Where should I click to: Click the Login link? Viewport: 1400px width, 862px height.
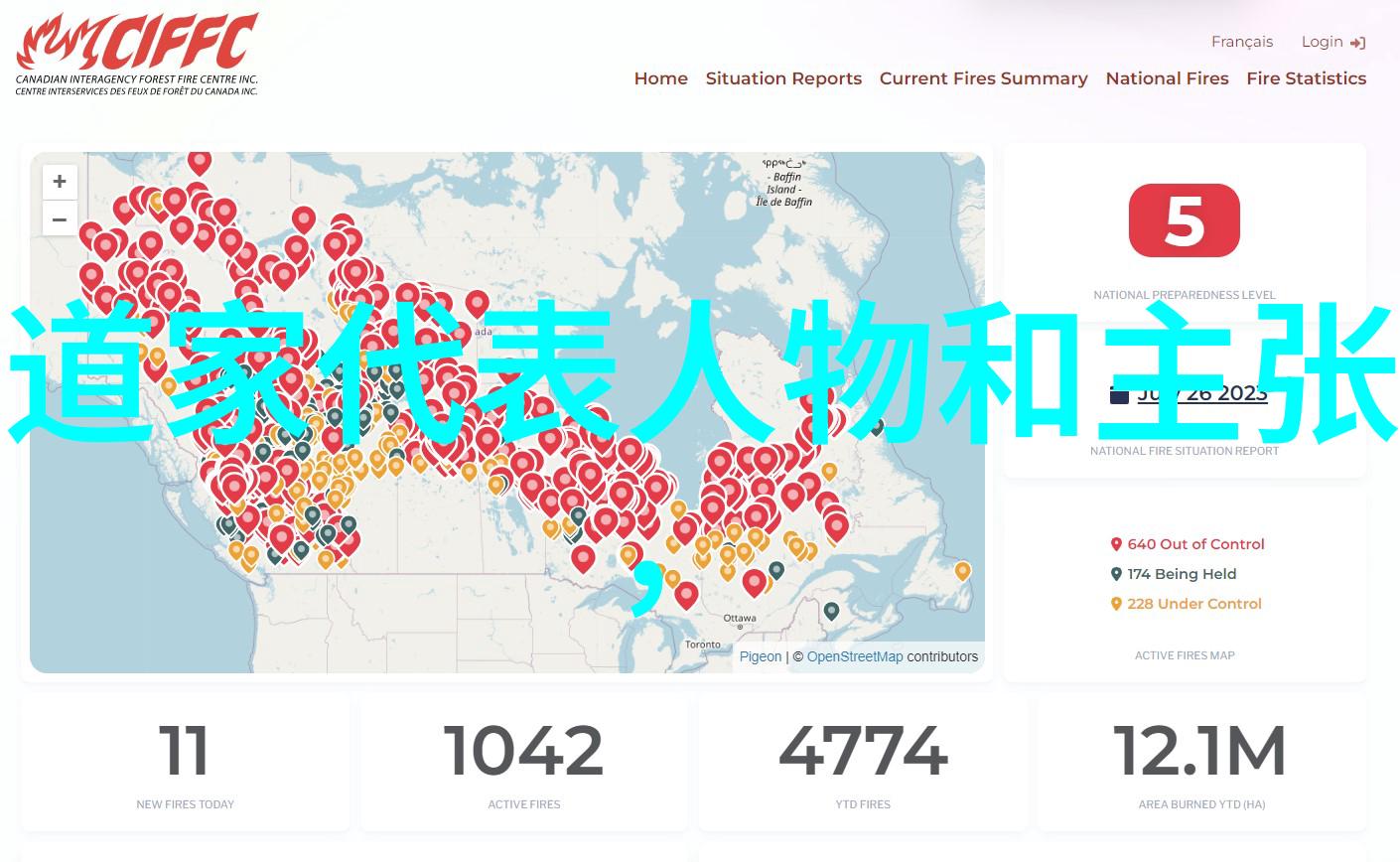coord(1323,42)
